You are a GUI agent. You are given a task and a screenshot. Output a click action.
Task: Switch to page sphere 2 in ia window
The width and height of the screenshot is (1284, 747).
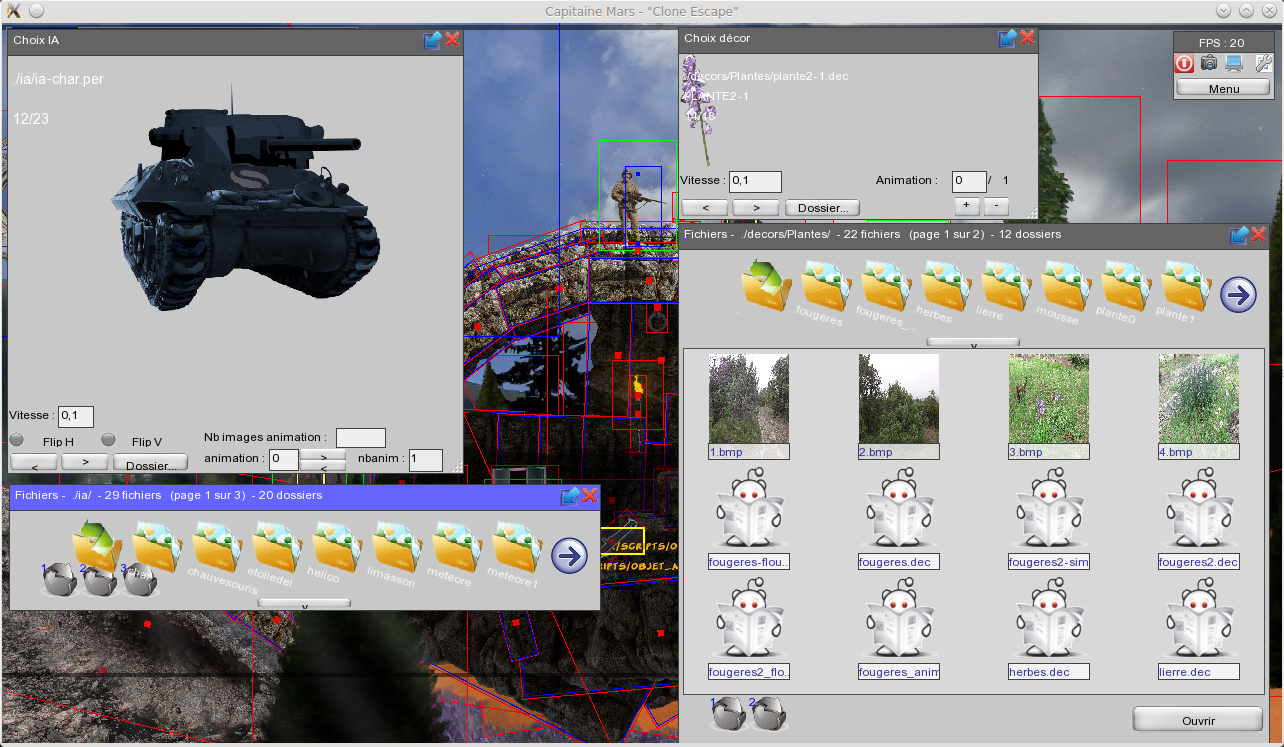pyautogui.click(x=99, y=580)
